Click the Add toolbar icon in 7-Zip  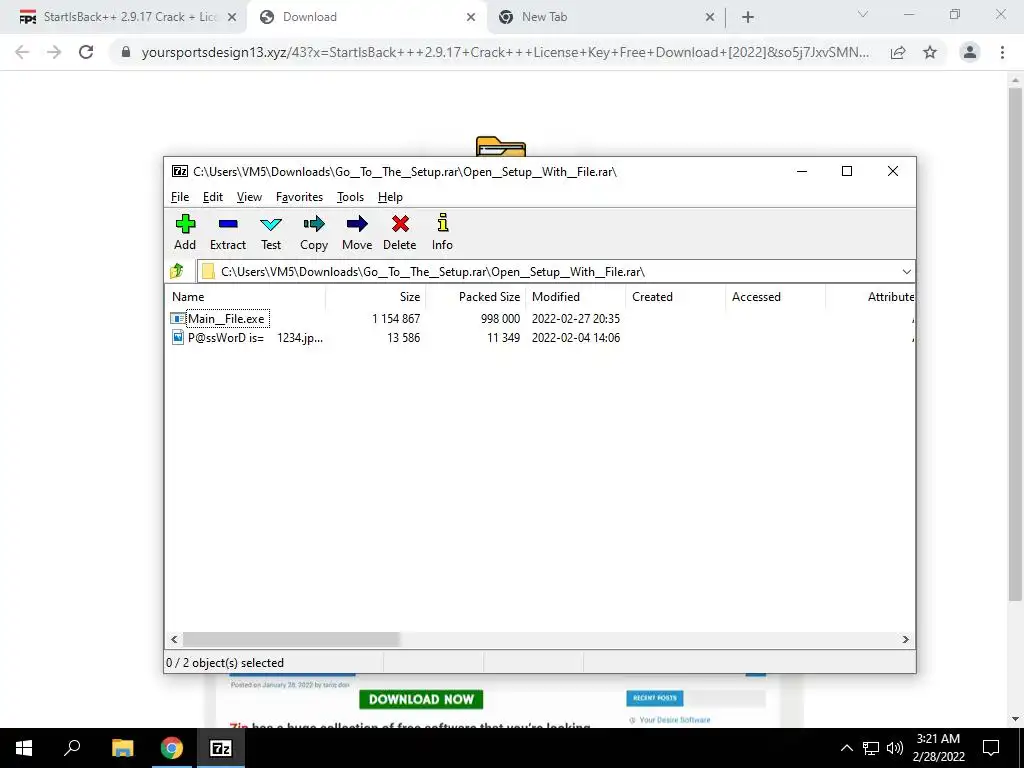[x=185, y=224]
